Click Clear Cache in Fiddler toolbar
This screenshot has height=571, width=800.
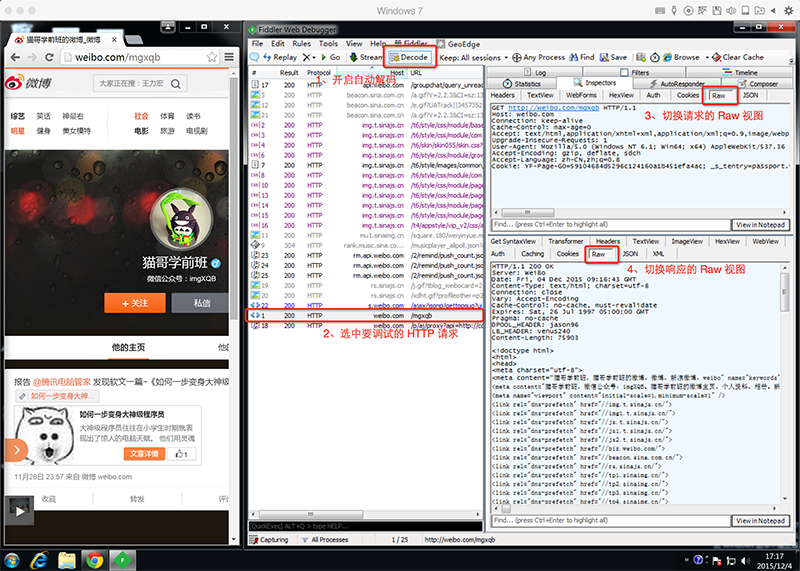click(738, 57)
